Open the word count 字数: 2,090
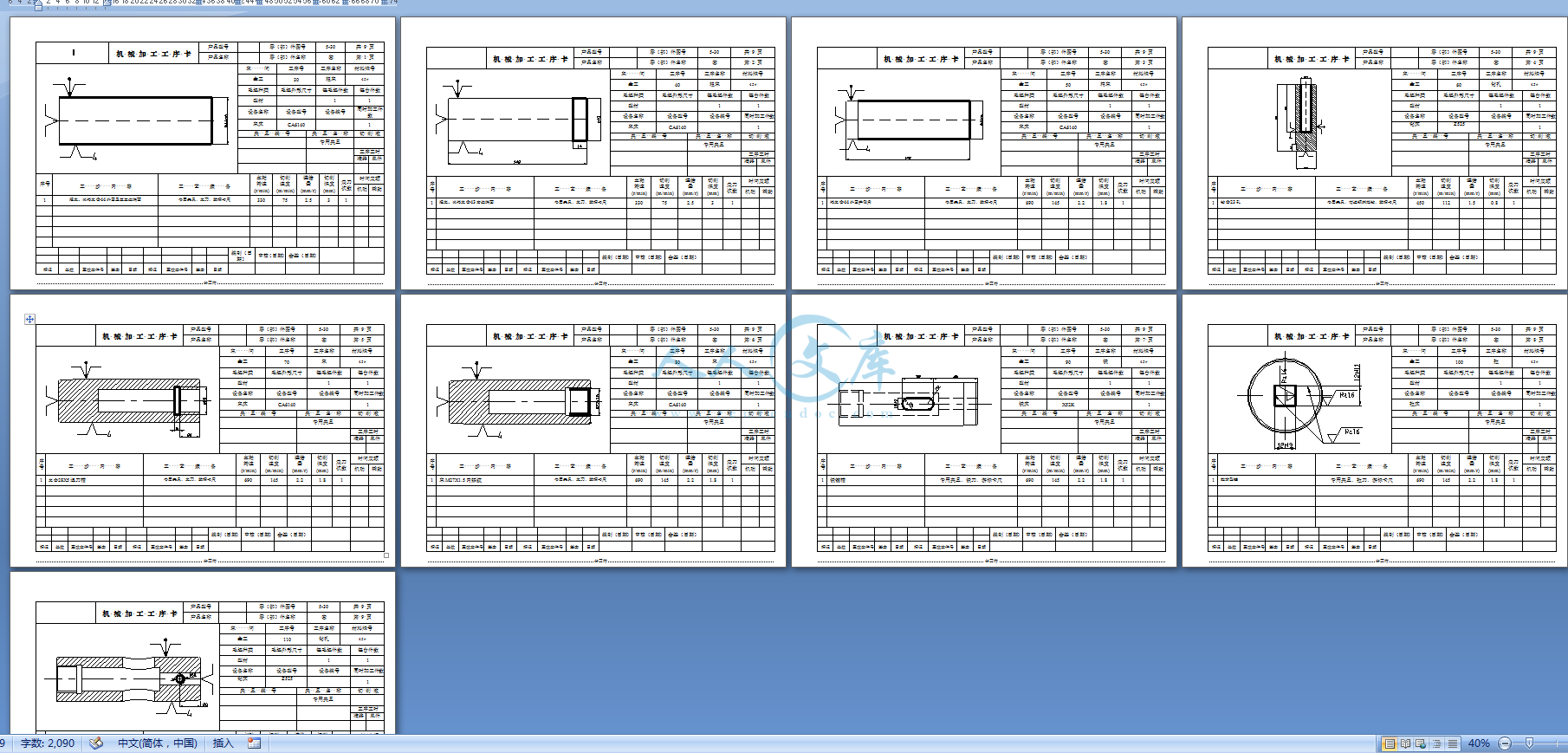Screen dimensions: 1568x753 47,743
